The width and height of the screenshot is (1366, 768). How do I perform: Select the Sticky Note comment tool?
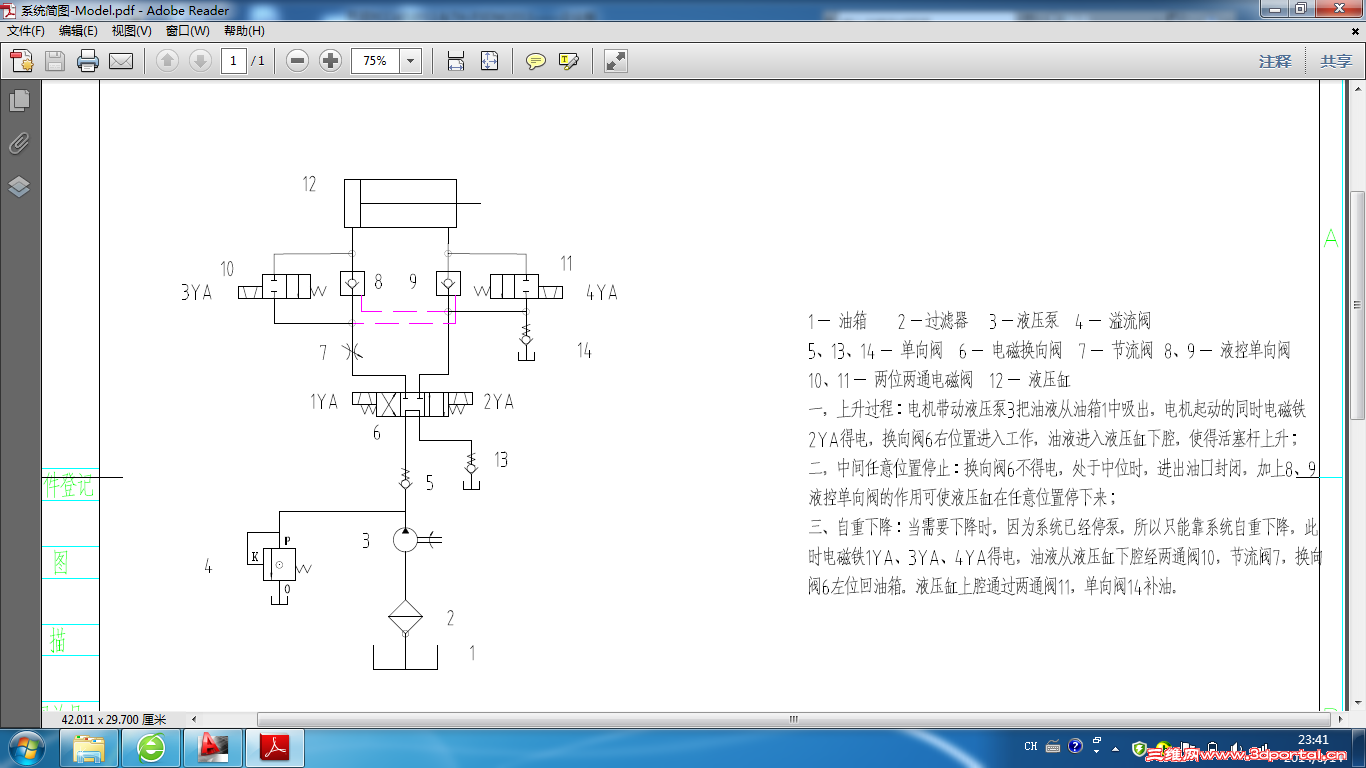point(536,60)
